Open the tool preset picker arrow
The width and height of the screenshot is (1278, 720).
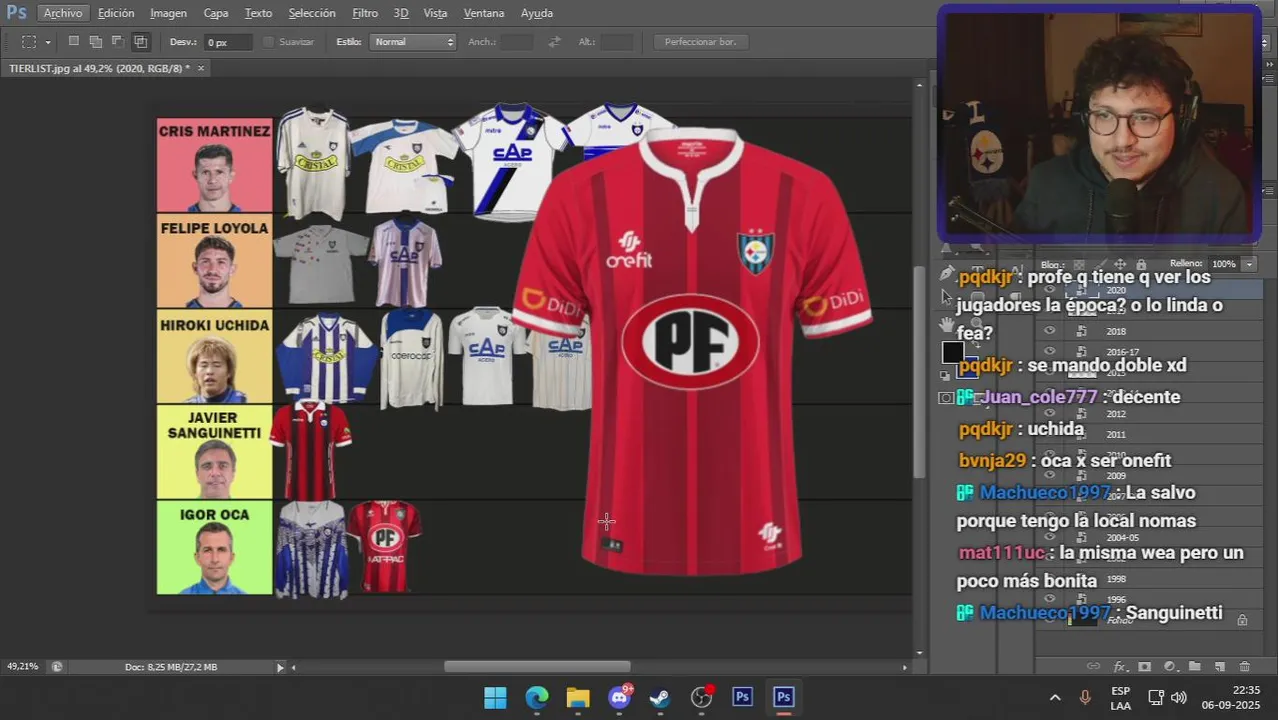48,43
